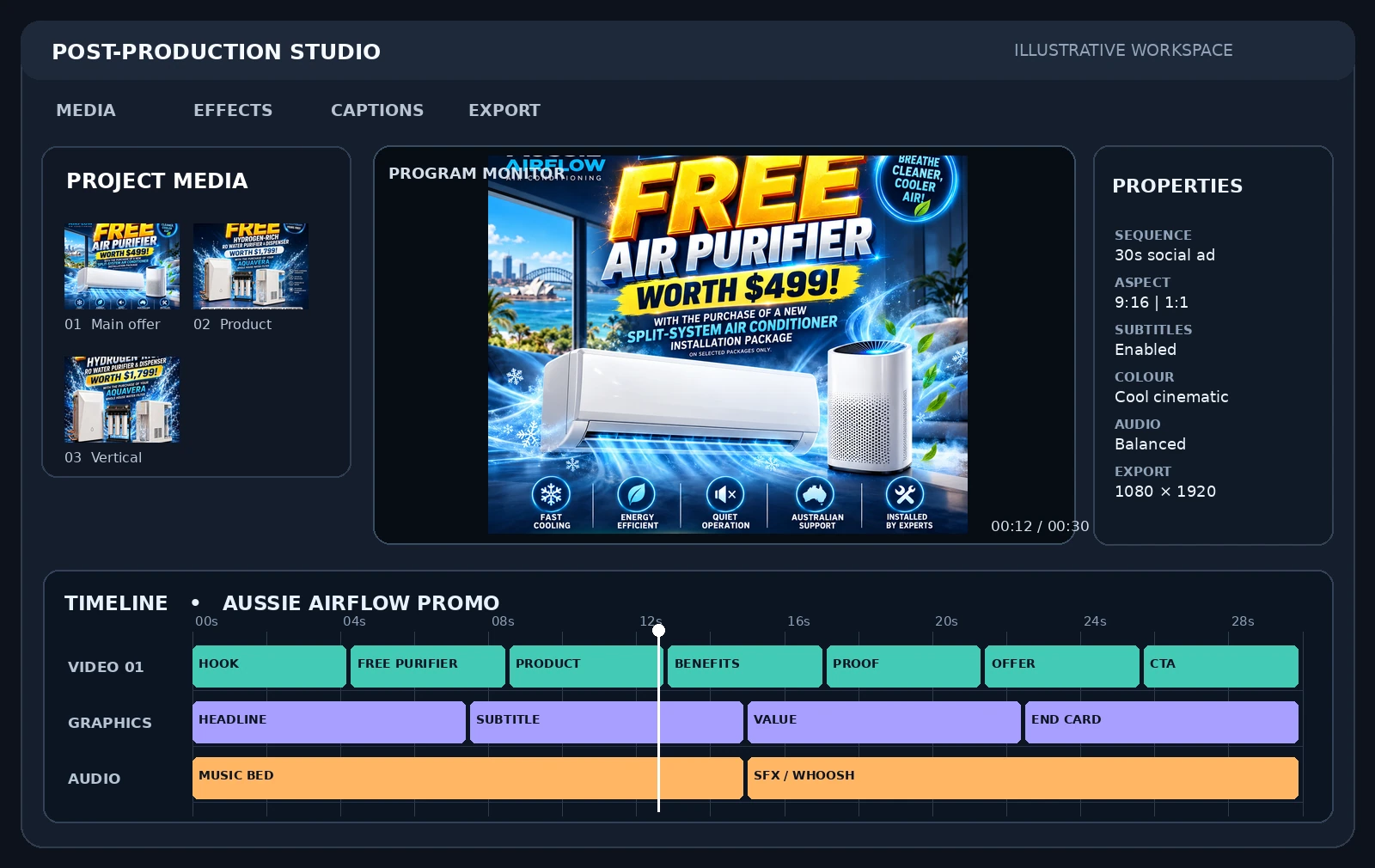Go to the EXPORT tab
The image size is (1375, 868).
504,111
